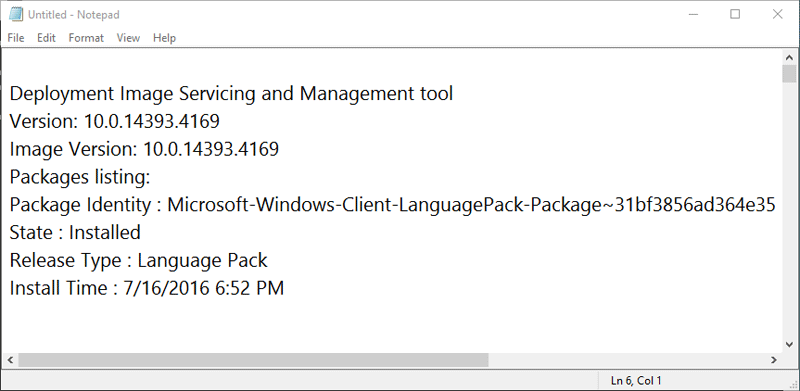Click the vertical scrollbar thumb
This screenshot has width=800, height=391.
789,74
